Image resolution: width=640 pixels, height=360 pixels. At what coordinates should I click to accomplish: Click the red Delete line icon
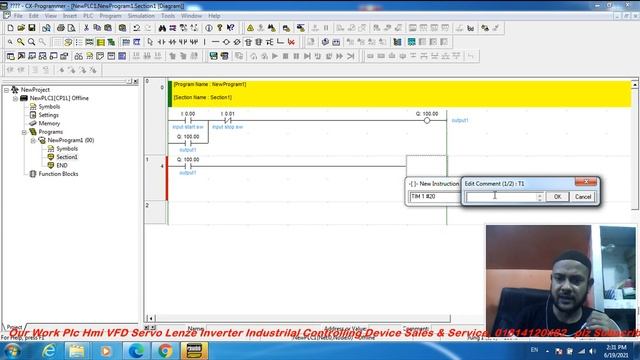291,42
